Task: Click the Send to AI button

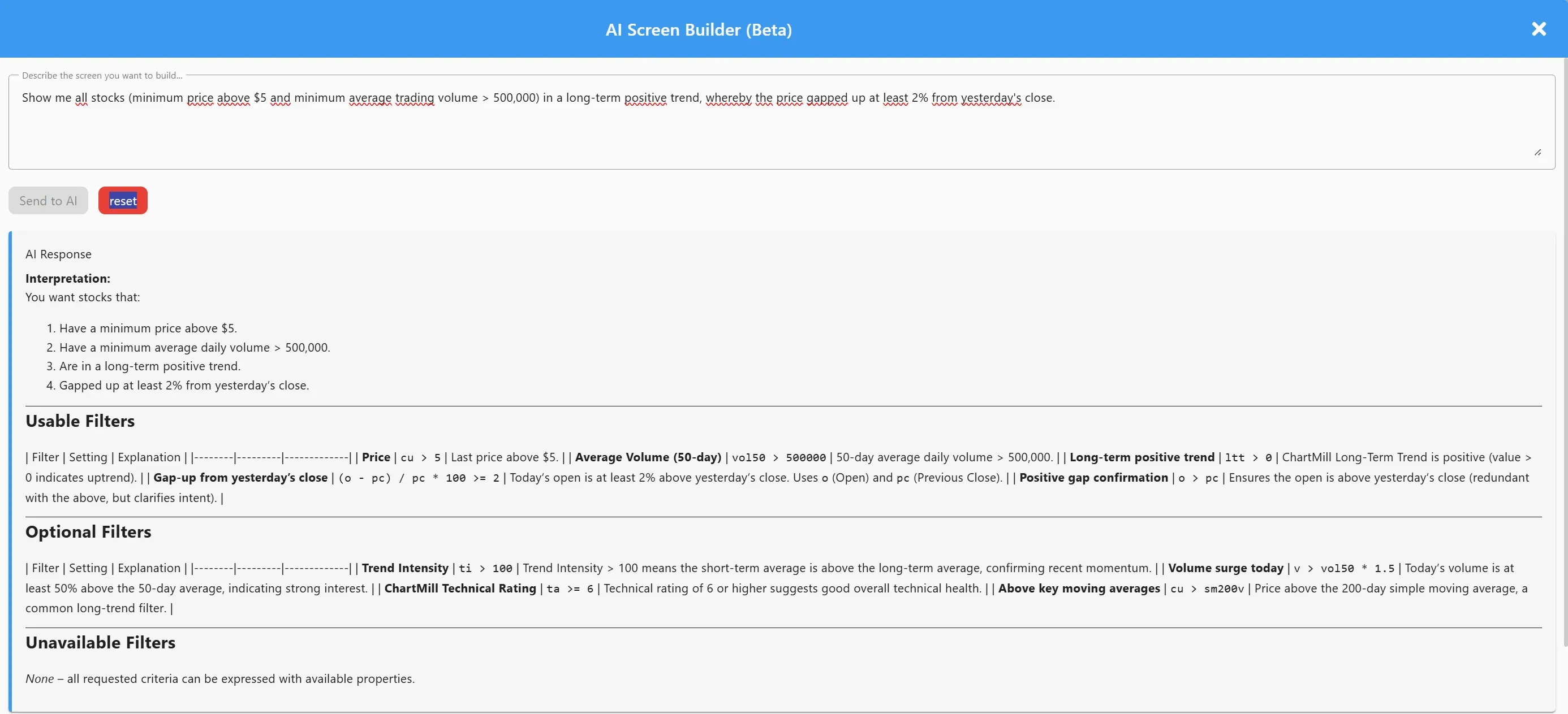Action: [x=48, y=200]
